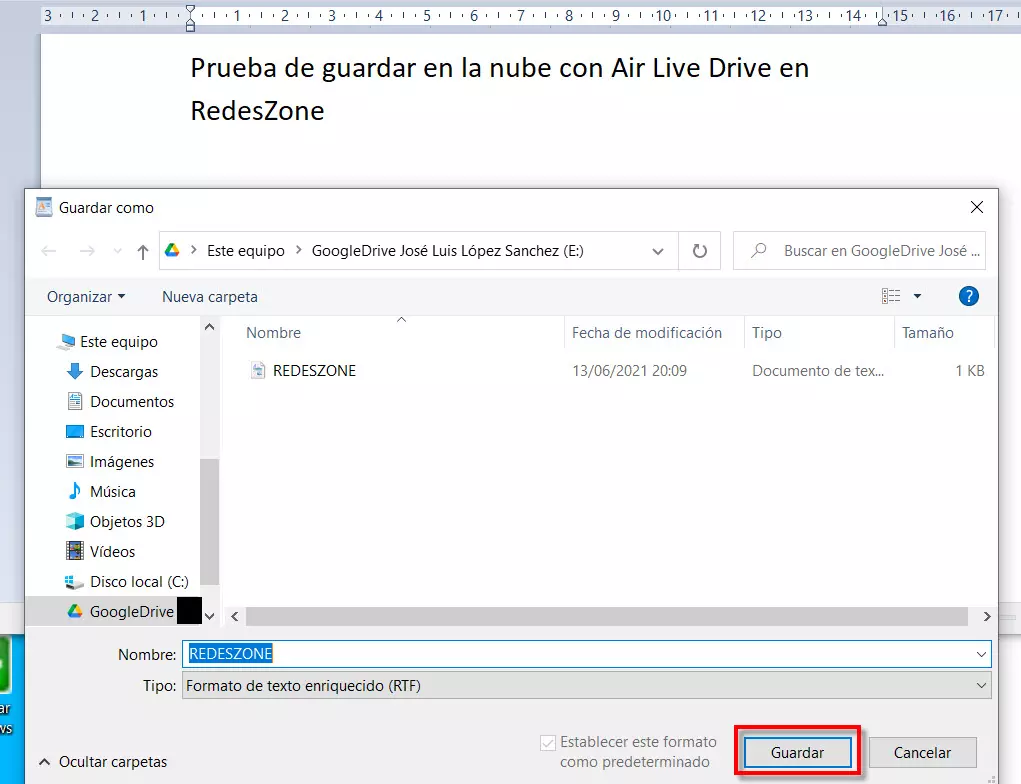Click the Refresh folder icon
Image resolution: width=1021 pixels, height=784 pixels.
point(700,251)
